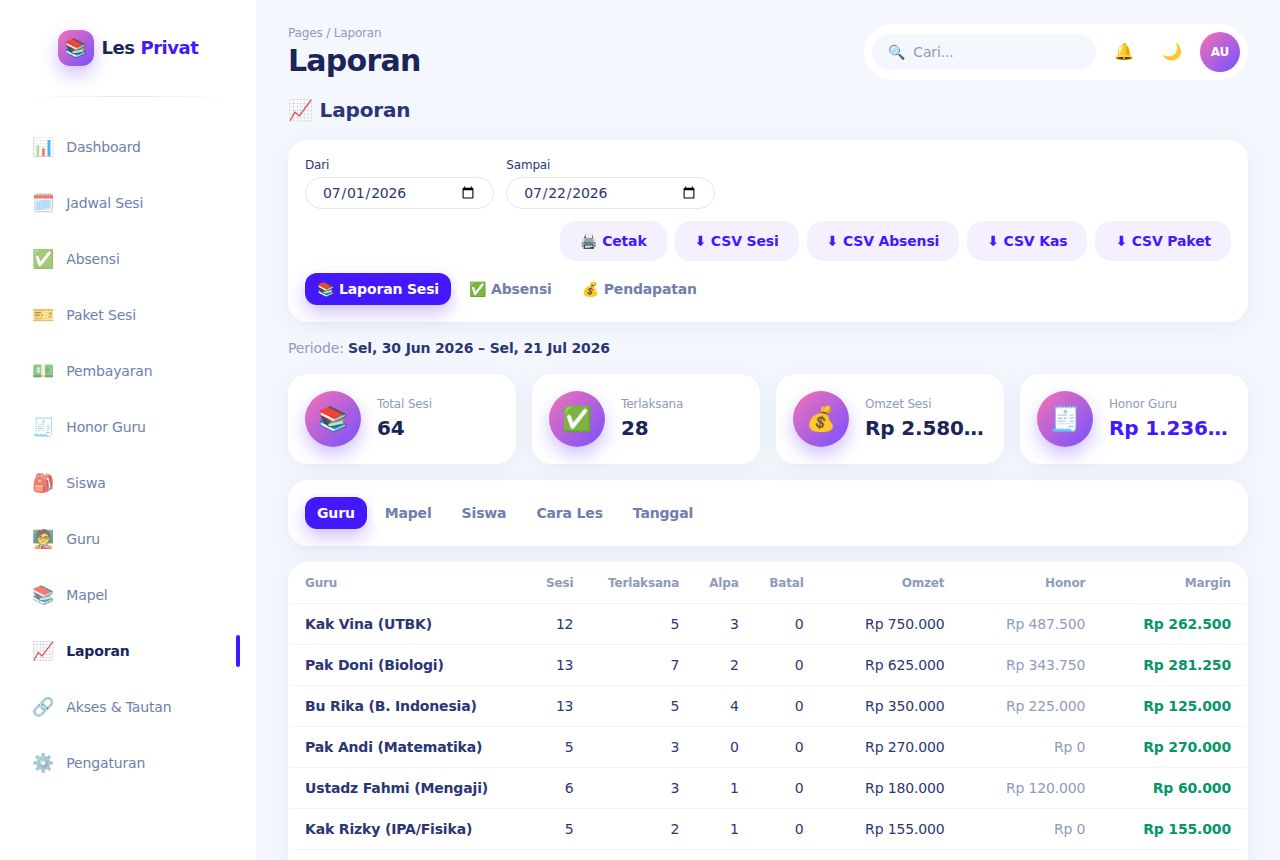The height and width of the screenshot is (860, 1280).
Task: Click the Laporan chart icon in sidebar
Action: pos(43,651)
